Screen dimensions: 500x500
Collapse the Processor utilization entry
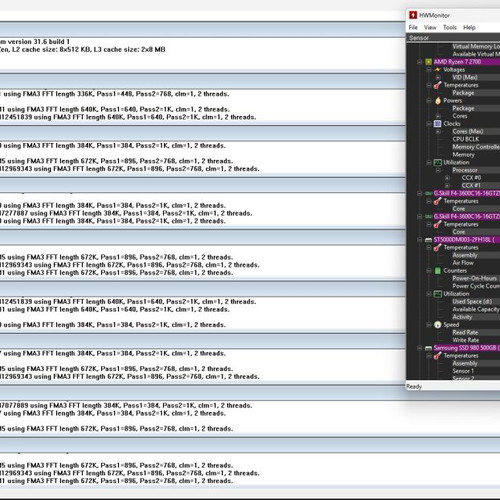point(438,170)
